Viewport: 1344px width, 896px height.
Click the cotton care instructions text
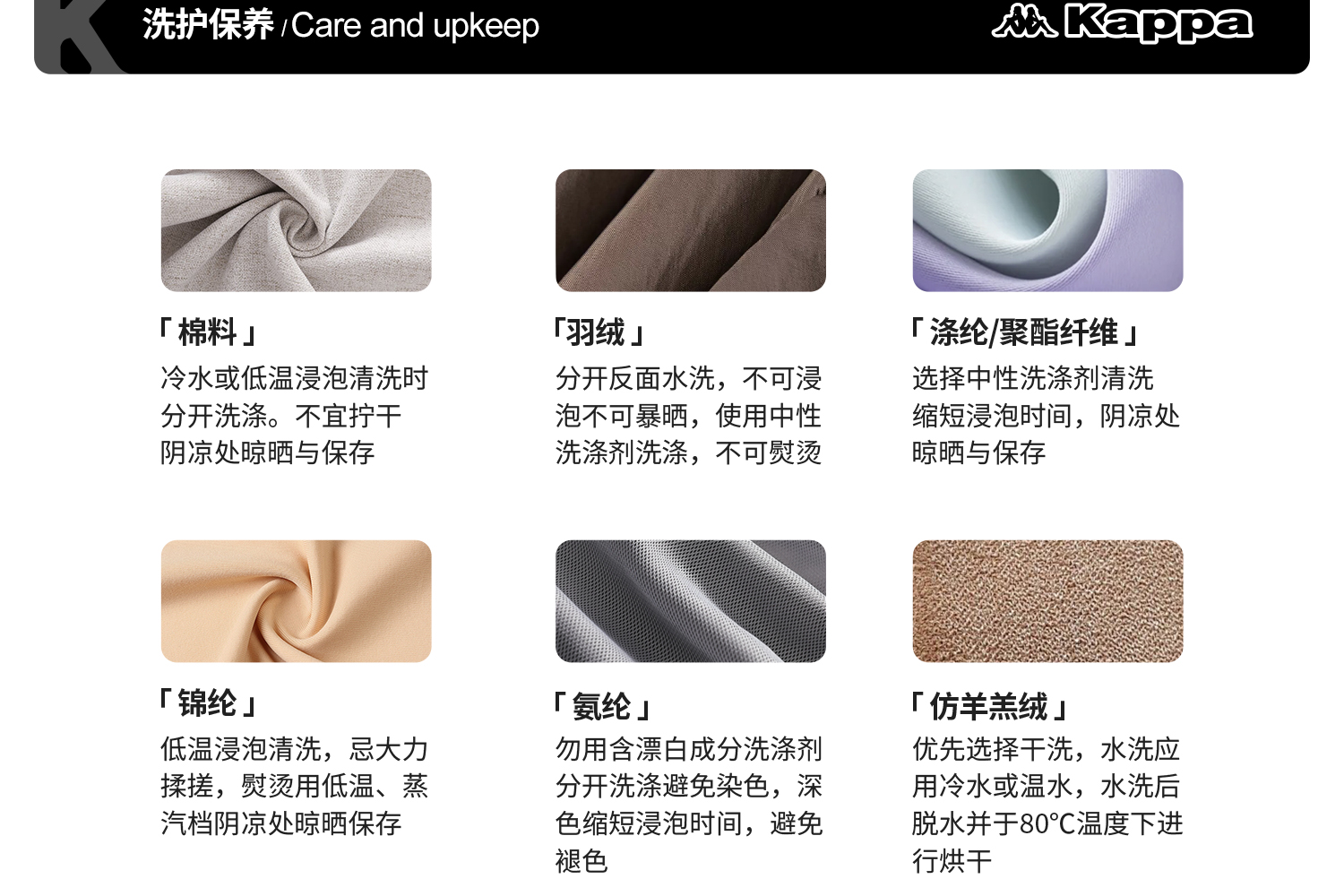coord(294,416)
